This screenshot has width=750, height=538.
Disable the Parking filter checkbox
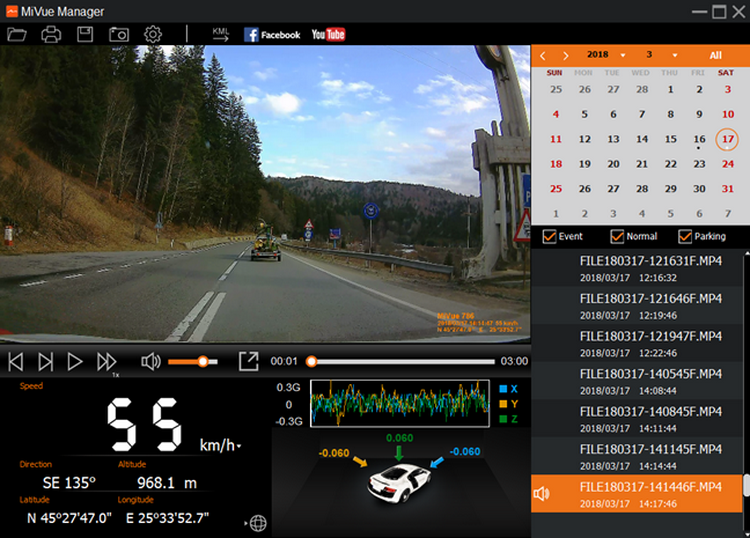(685, 237)
